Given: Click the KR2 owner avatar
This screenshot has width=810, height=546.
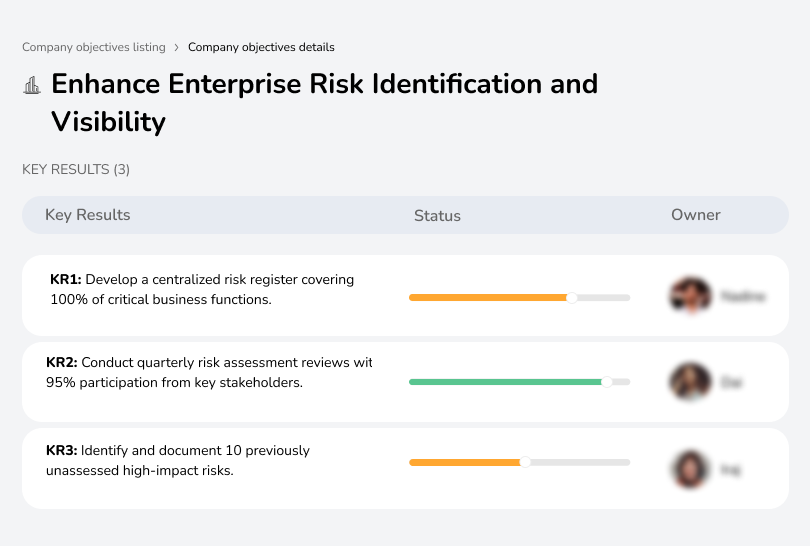Looking at the screenshot, I should [x=691, y=382].
